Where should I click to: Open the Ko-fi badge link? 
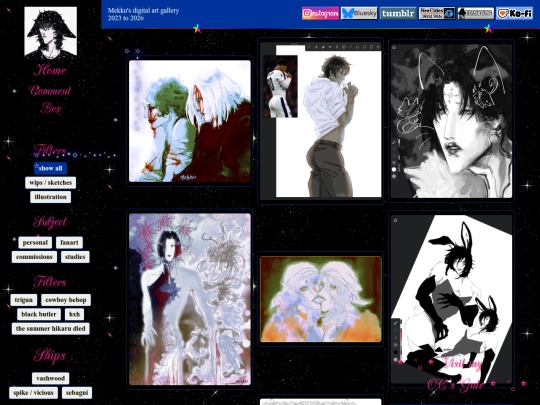click(515, 13)
